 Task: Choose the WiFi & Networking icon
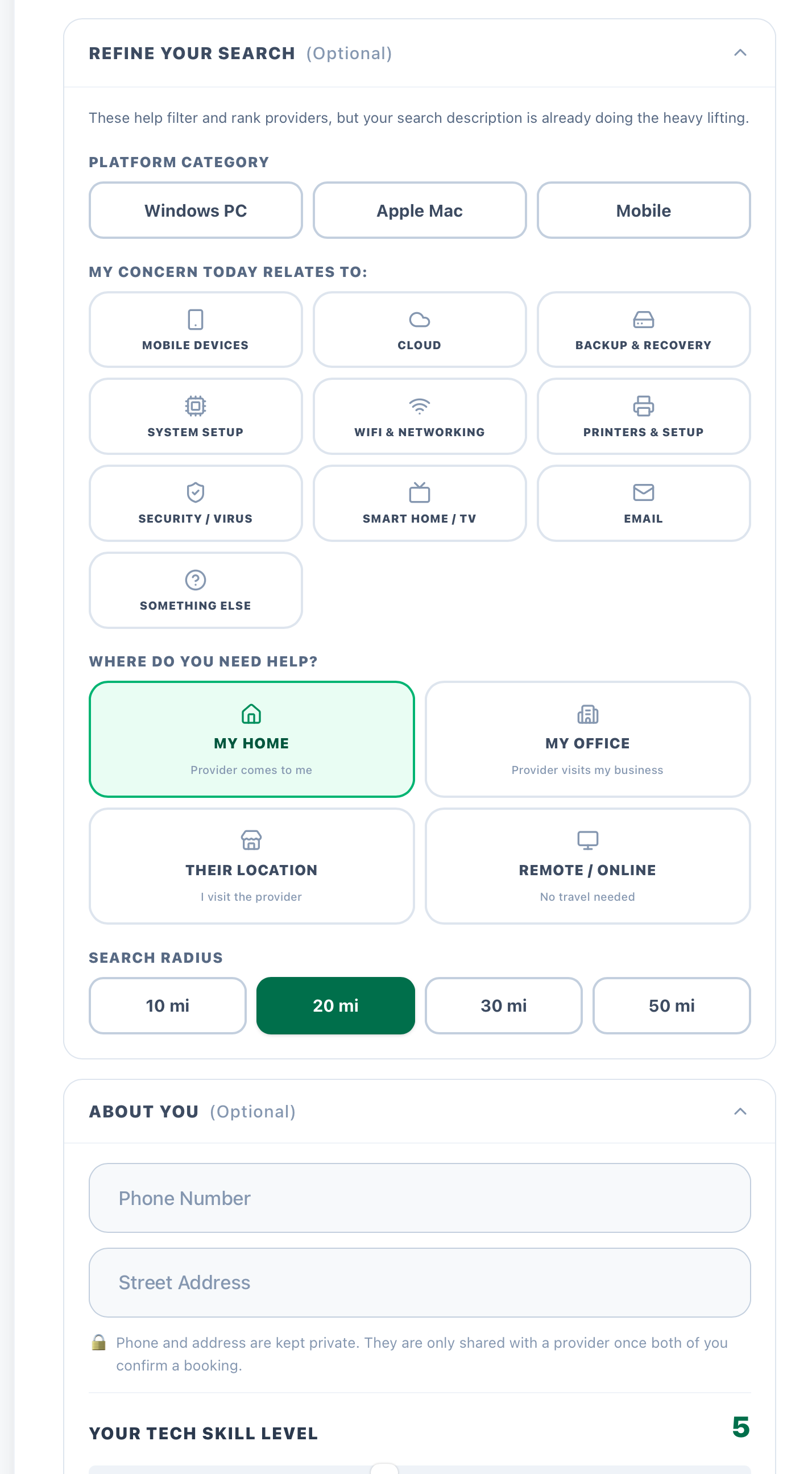pos(419,405)
